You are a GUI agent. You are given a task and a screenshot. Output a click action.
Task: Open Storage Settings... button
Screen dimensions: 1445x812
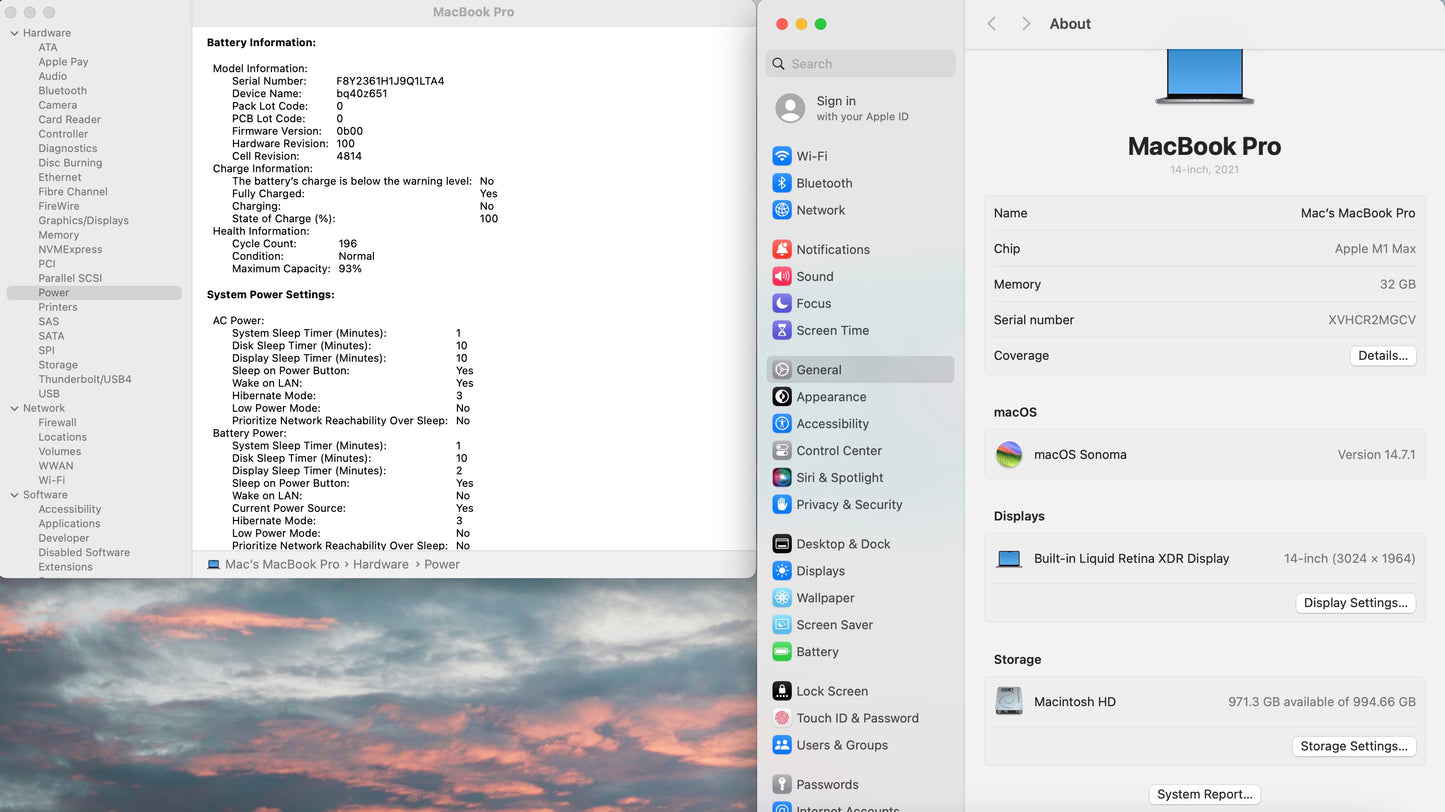click(1355, 746)
